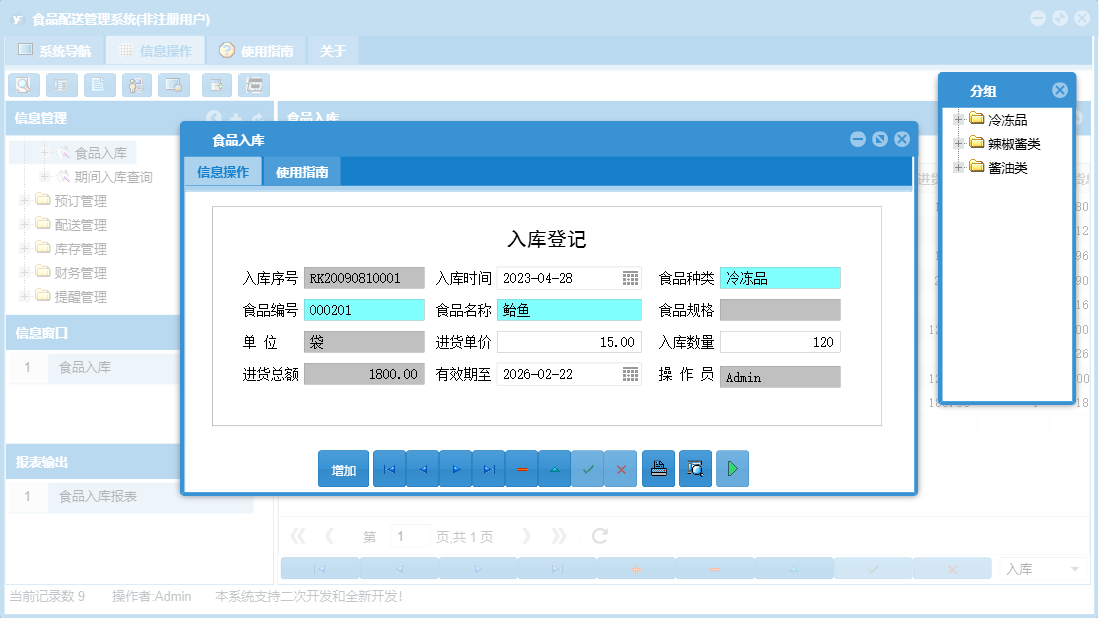
Task: Cancel editing with the red X icon
Action: coord(621,468)
